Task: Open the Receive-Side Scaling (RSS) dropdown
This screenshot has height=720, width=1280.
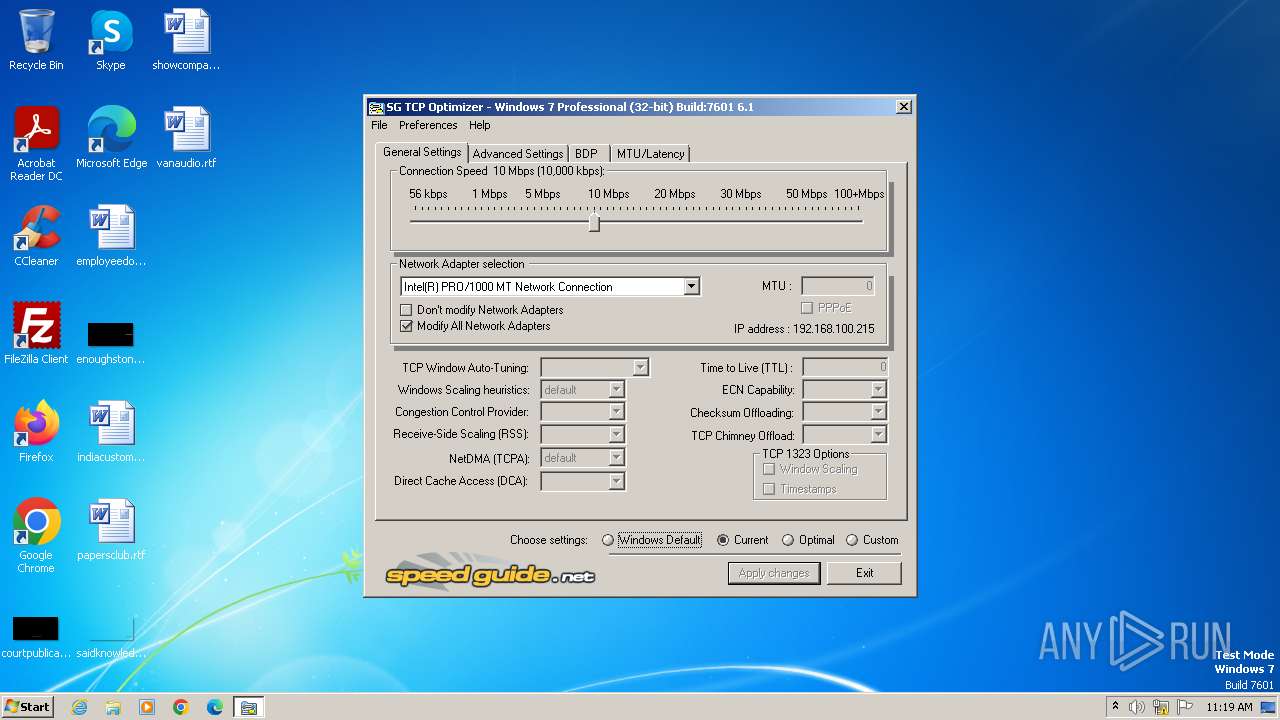Action: (x=616, y=434)
